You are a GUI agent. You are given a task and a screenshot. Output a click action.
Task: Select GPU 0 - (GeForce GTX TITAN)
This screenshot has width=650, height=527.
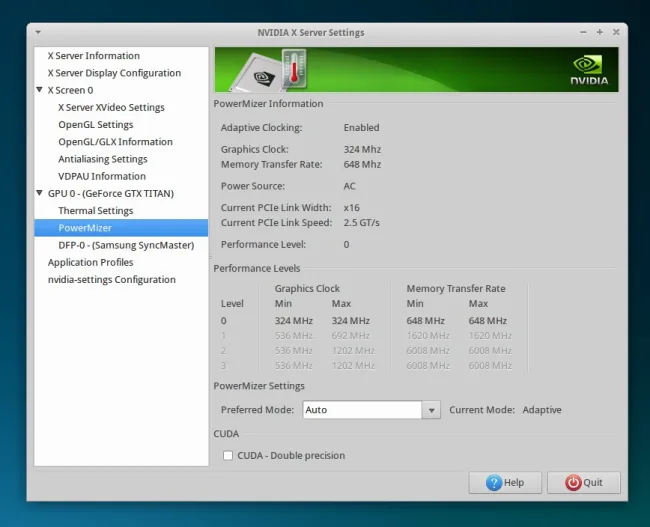[x=111, y=194]
